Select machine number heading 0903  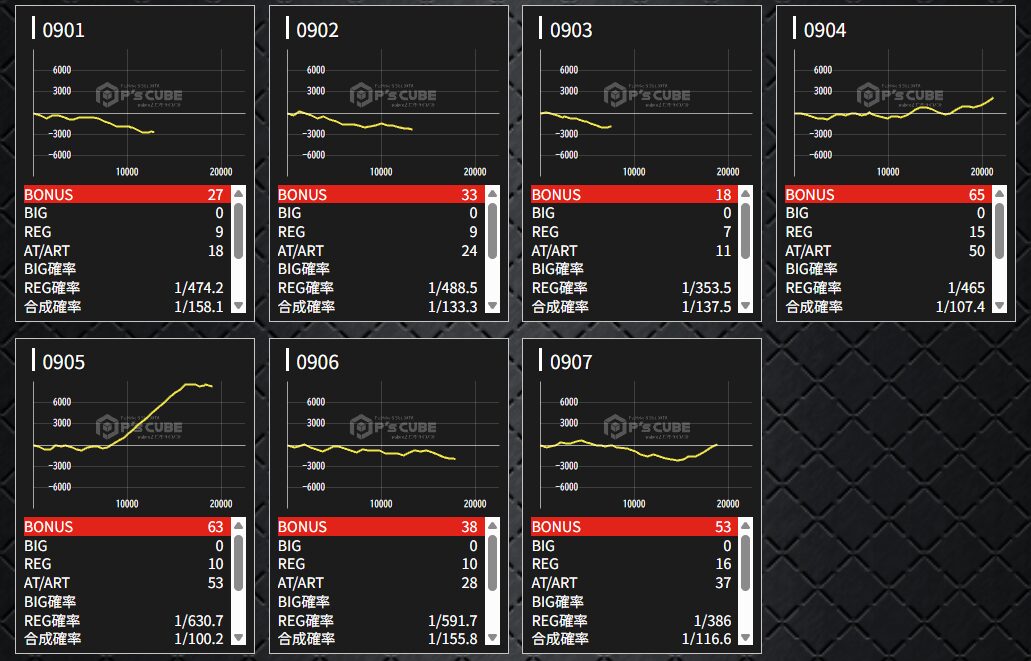pyautogui.click(x=571, y=30)
